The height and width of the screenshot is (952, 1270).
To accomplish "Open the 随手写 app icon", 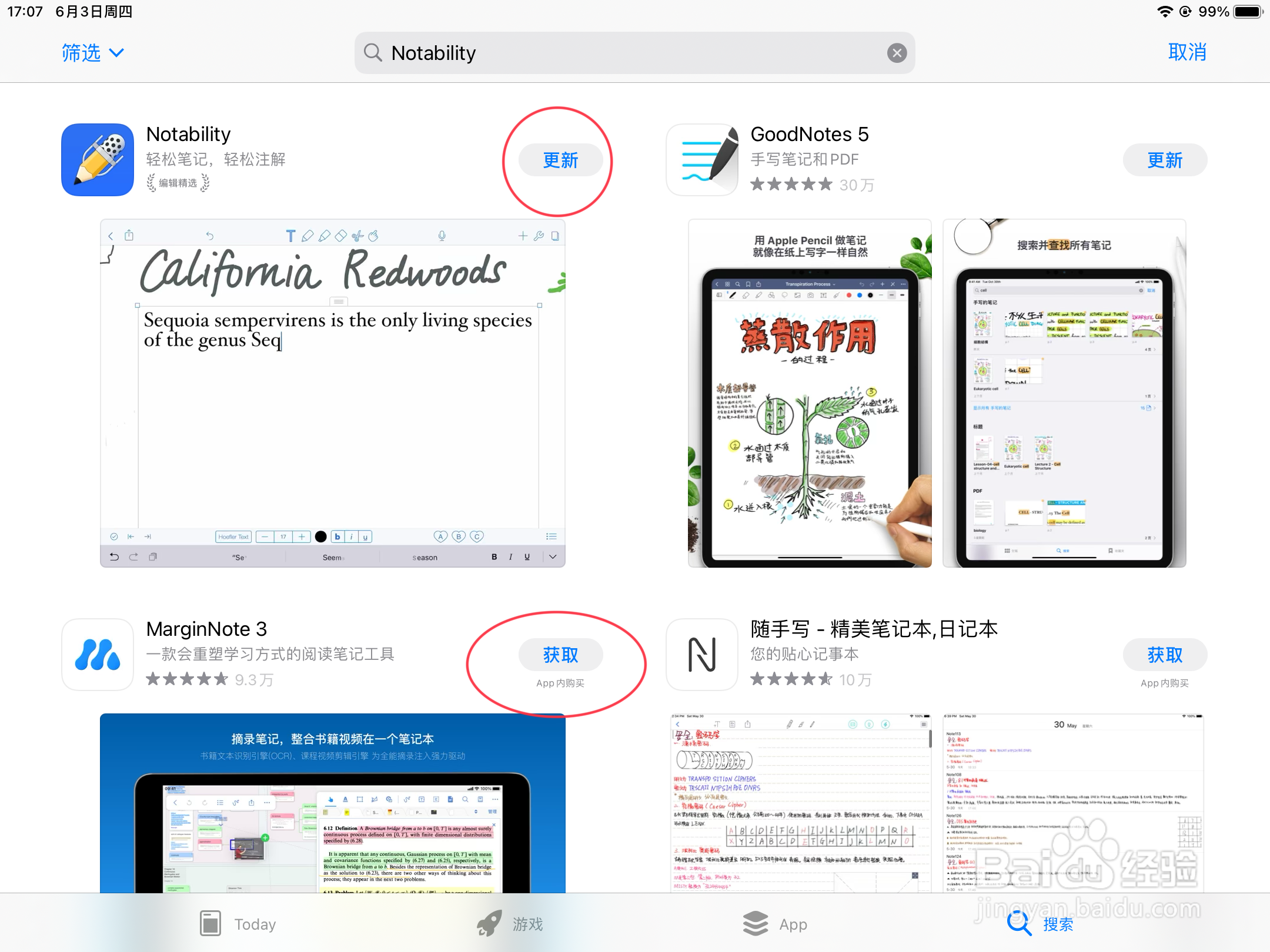I will coord(702,655).
